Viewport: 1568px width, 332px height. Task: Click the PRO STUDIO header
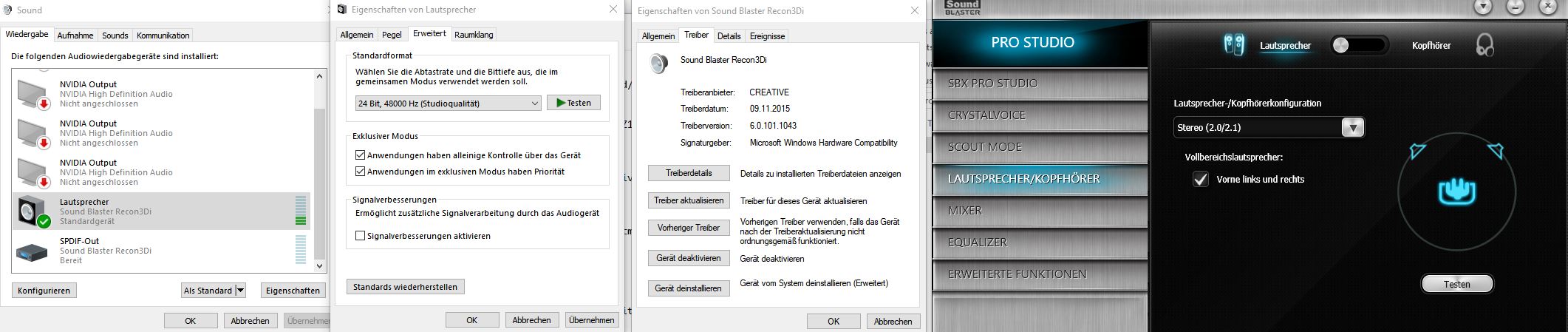[x=1040, y=42]
